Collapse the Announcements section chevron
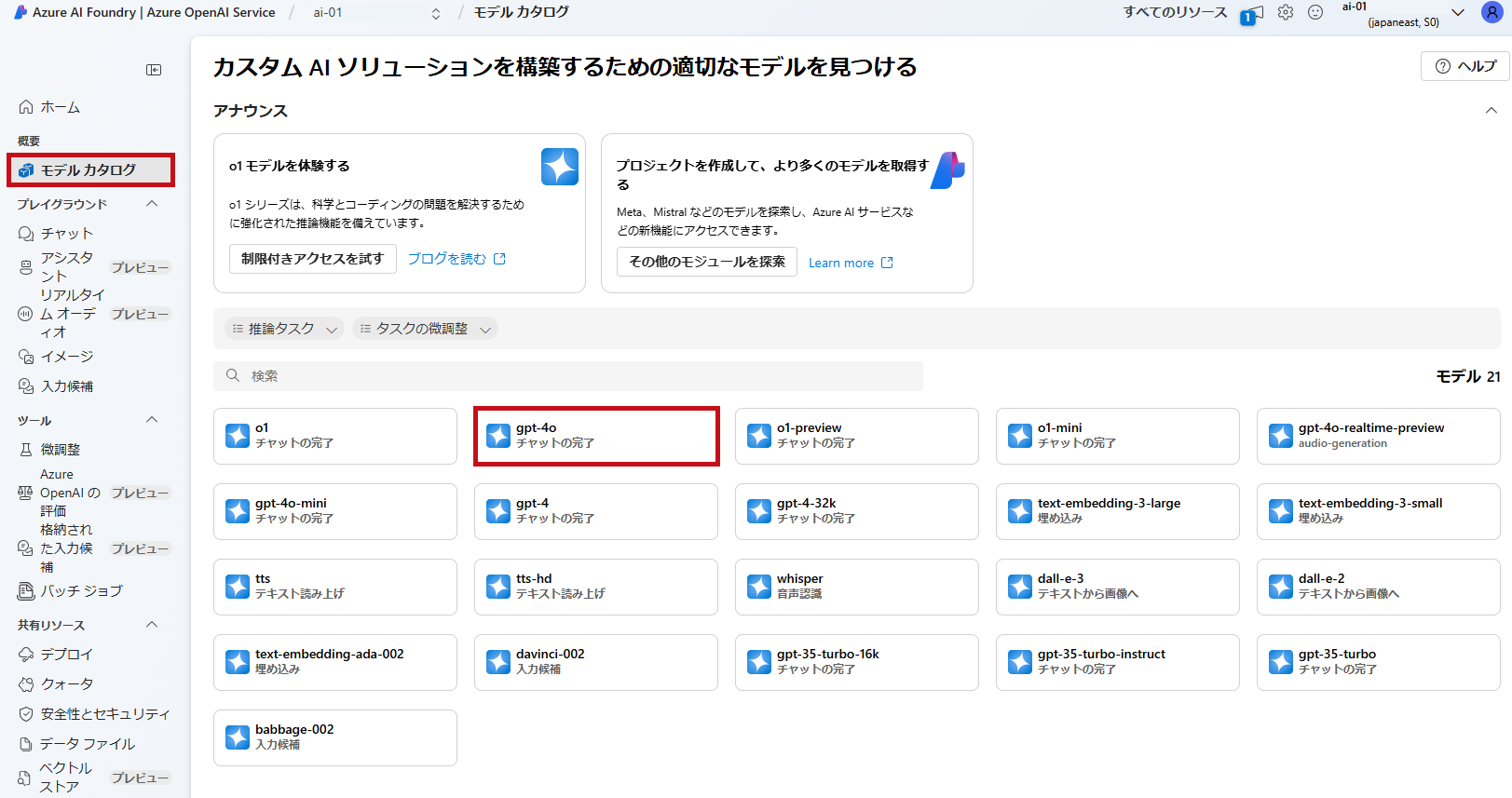This screenshot has width=1512, height=798. [x=1492, y=111]
